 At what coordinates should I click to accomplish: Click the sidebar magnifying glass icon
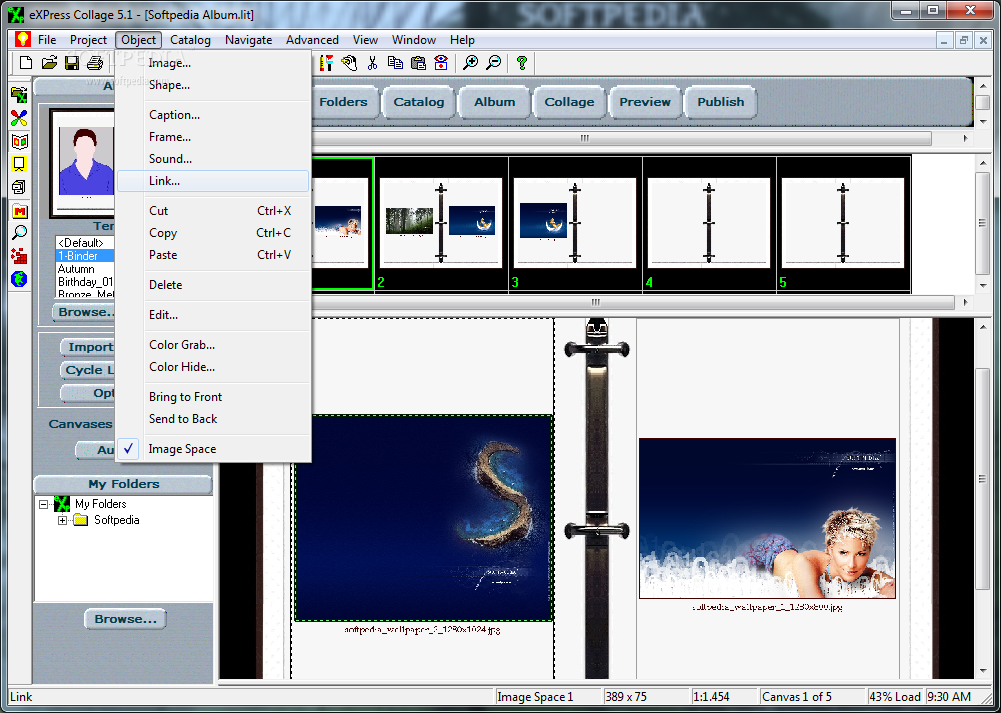coord(20,233)
